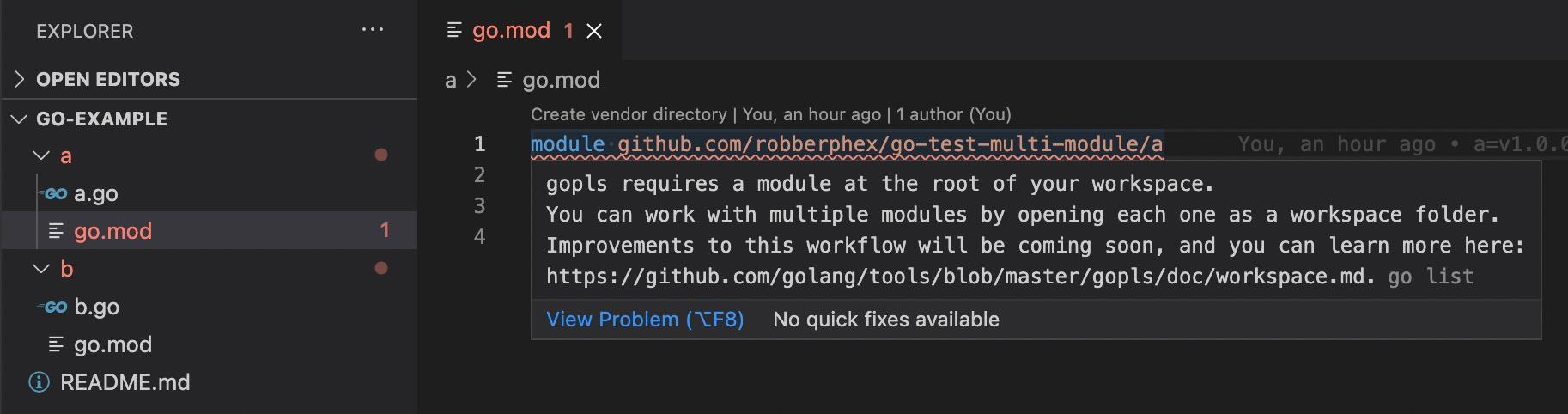1568x414 pixels.
Task: Click View Problem link in hover
Action: [645, 320]
